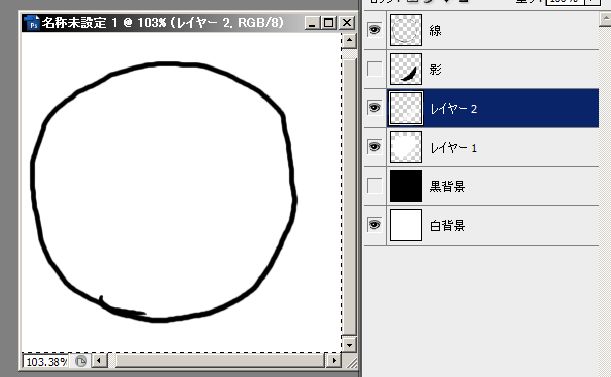
Task: Hide the 線 layer using its eye icon
Action: tap(374, 30)
